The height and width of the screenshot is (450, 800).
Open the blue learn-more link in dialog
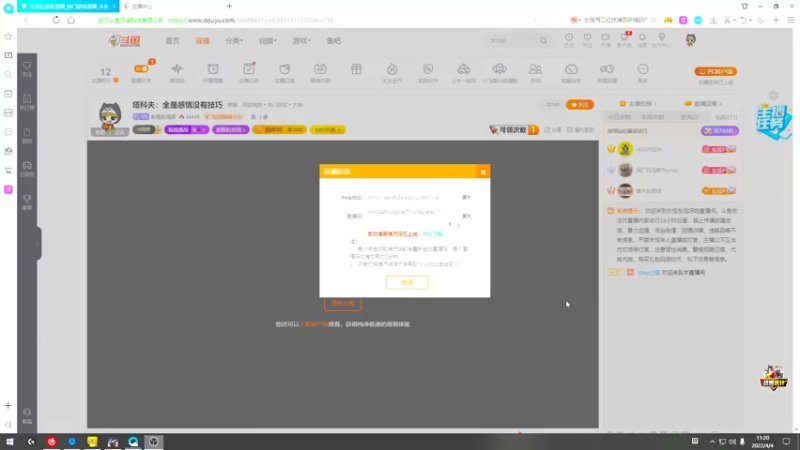click(432, 234)
